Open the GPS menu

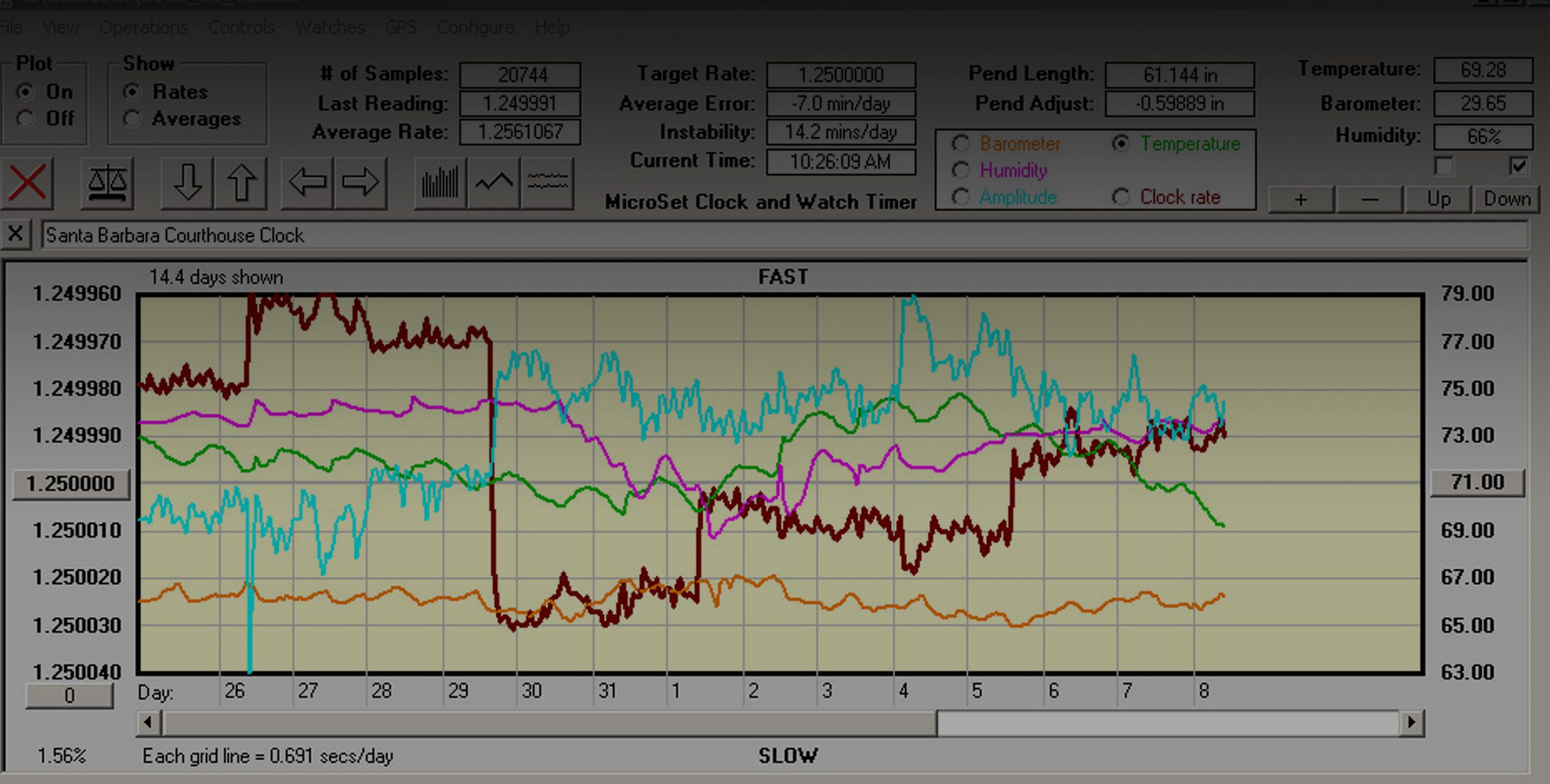pos(400,27)
